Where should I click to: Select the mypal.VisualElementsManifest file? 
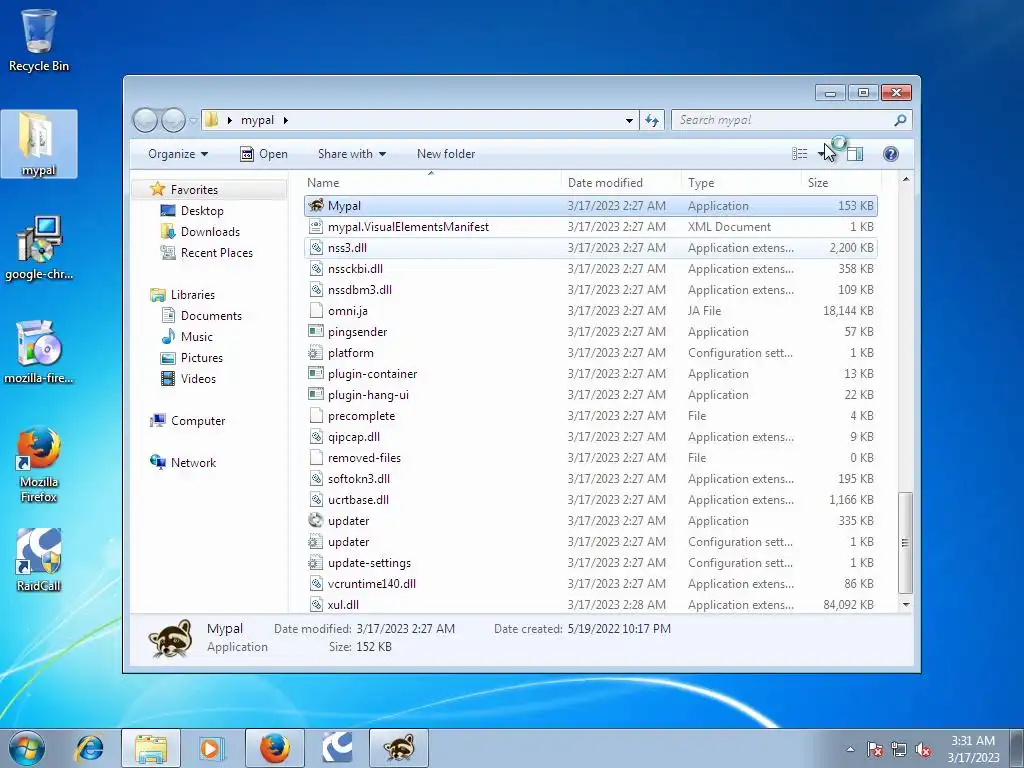591,227
